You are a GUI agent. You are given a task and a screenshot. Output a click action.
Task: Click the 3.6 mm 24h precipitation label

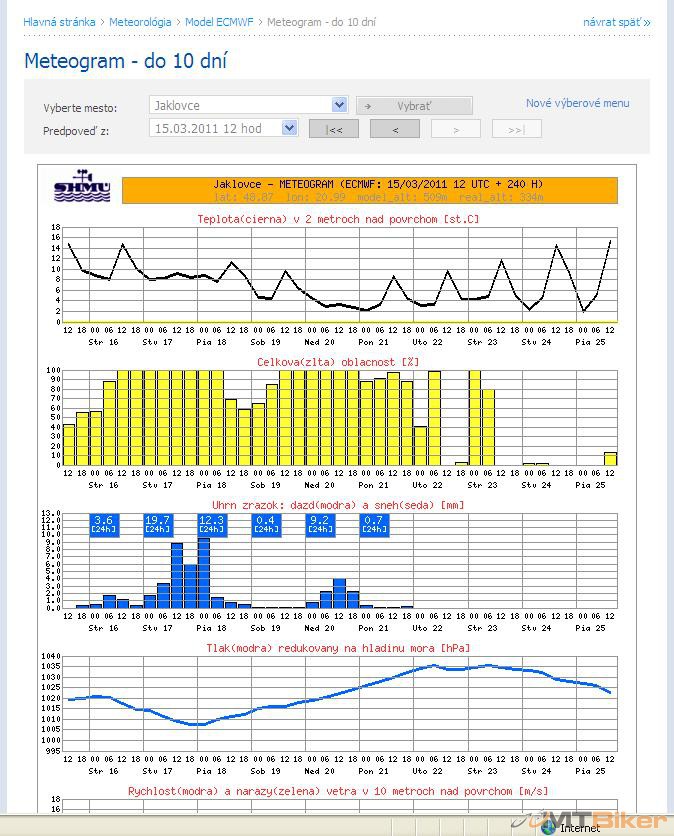click(103, 524)
